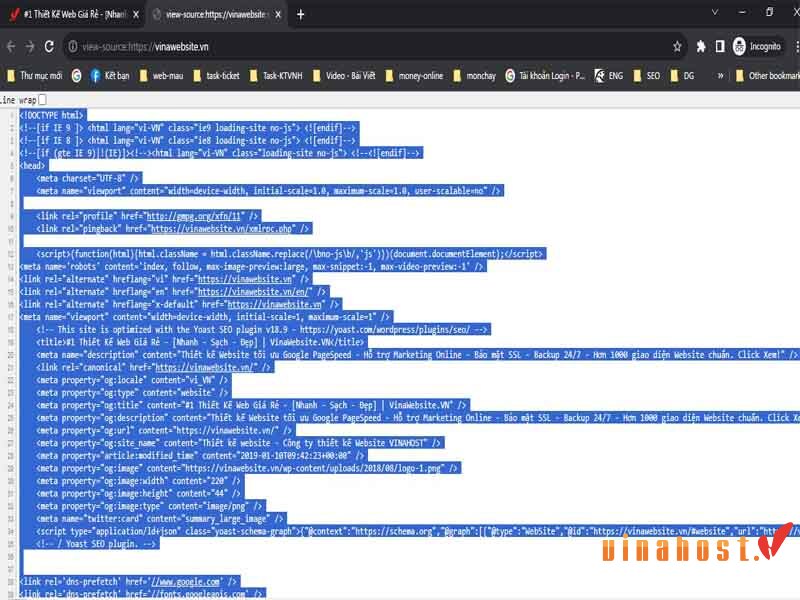This screenshot has width=800, height=600.
Task: Select the view-source vinawebsite tab
Action: (x=216, y=15)
